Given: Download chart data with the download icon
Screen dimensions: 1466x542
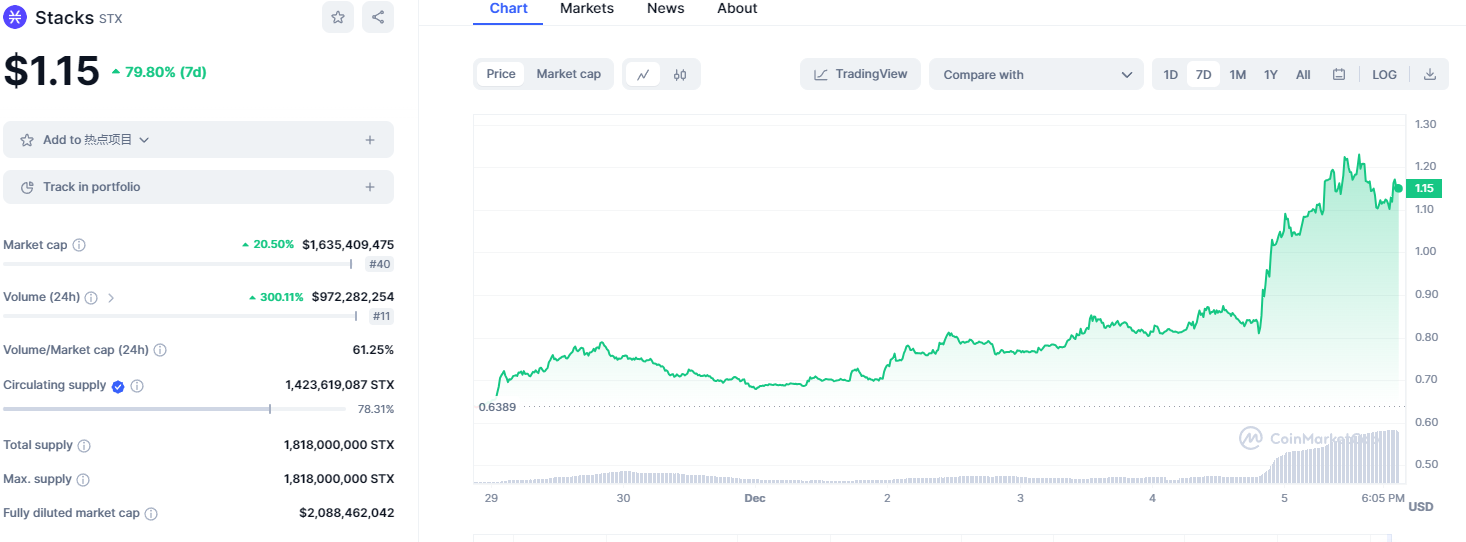Looking at the screenshot, I should click(x=1430, y=74).
